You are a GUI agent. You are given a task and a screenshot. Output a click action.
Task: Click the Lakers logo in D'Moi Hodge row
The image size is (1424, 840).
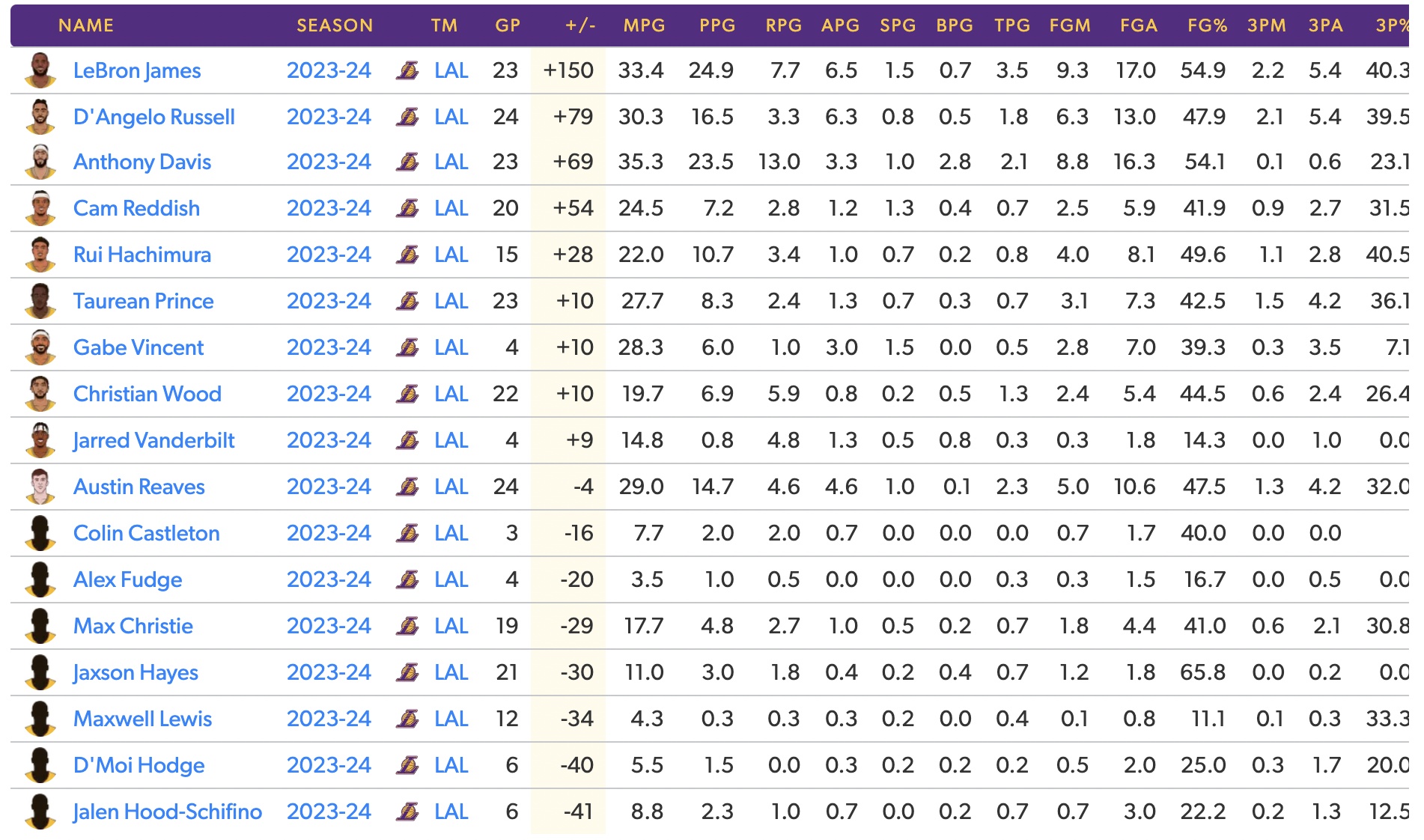point(407,765)
